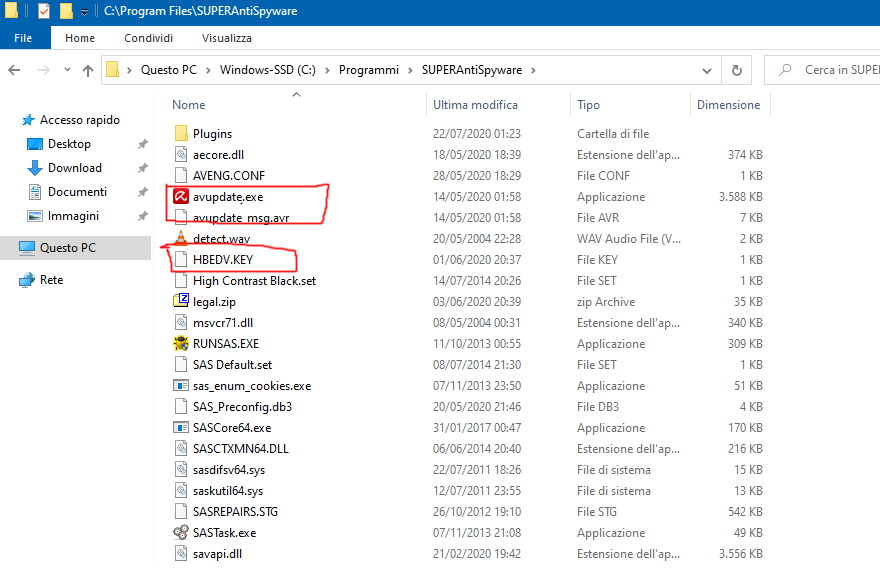Expand chevron after Windows-SSD (C:) breadcrumb
The image size is (880, 570).
click(x=327, y=70)
